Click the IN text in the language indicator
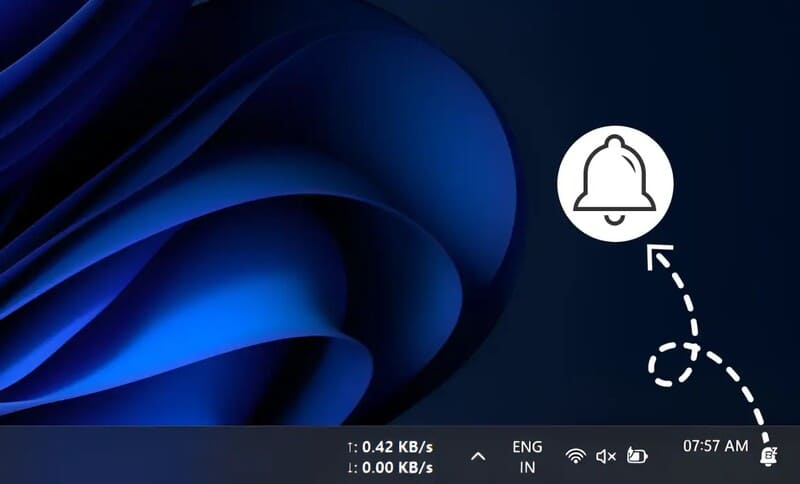 coord(528,467)
